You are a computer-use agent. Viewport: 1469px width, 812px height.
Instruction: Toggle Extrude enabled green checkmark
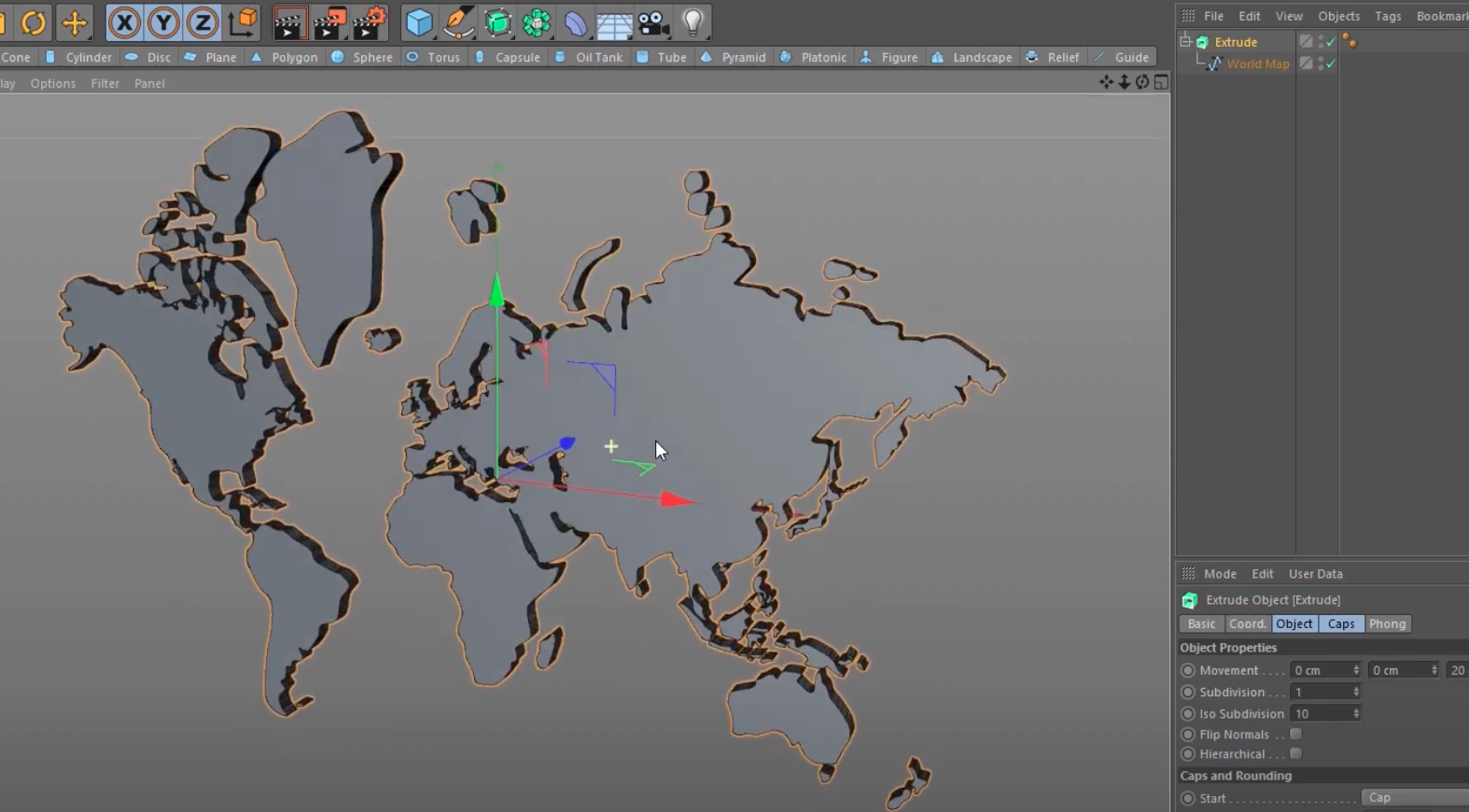1331,42
